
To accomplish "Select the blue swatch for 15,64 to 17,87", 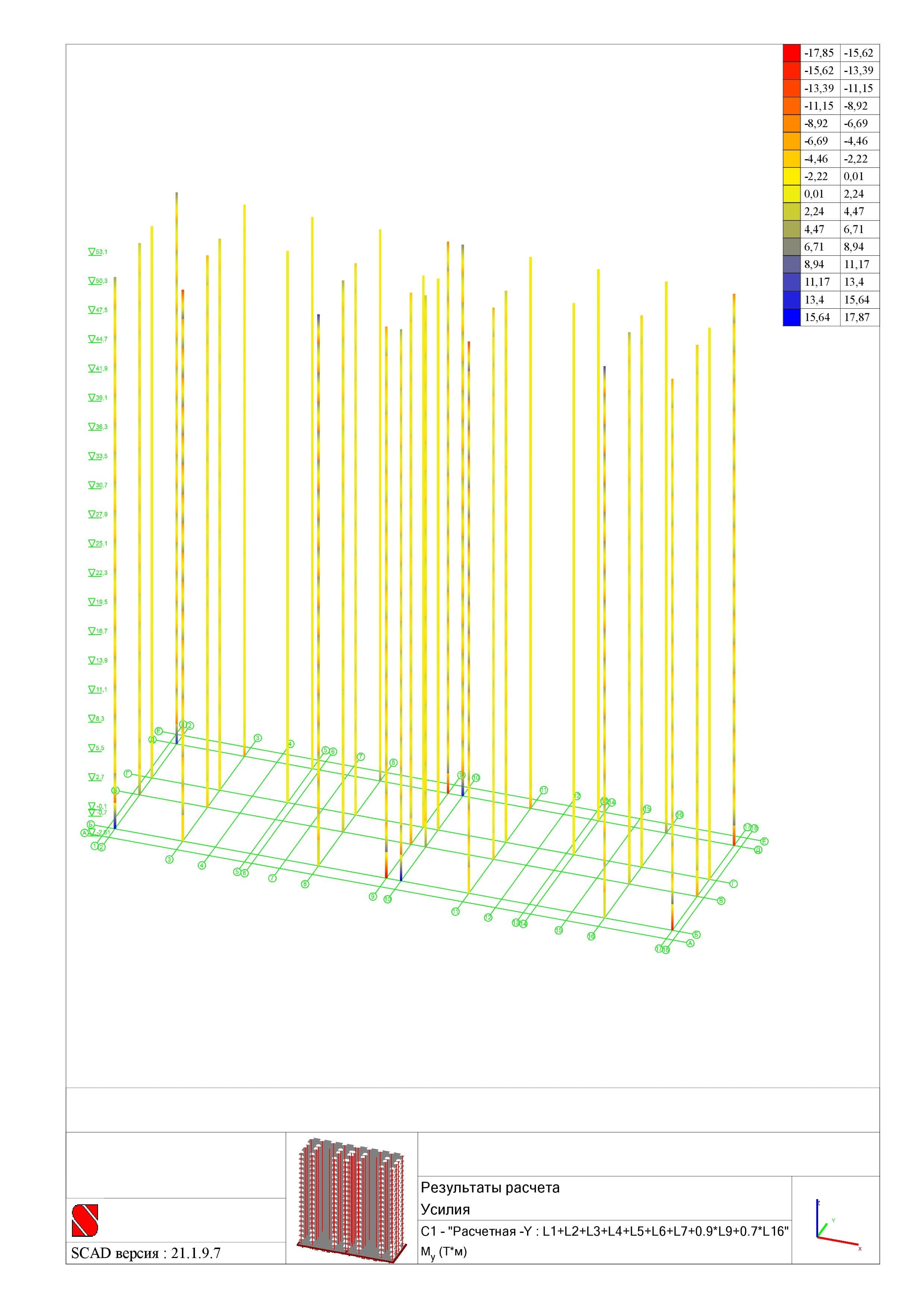I will pyautogui.click(x=791, y=317).
